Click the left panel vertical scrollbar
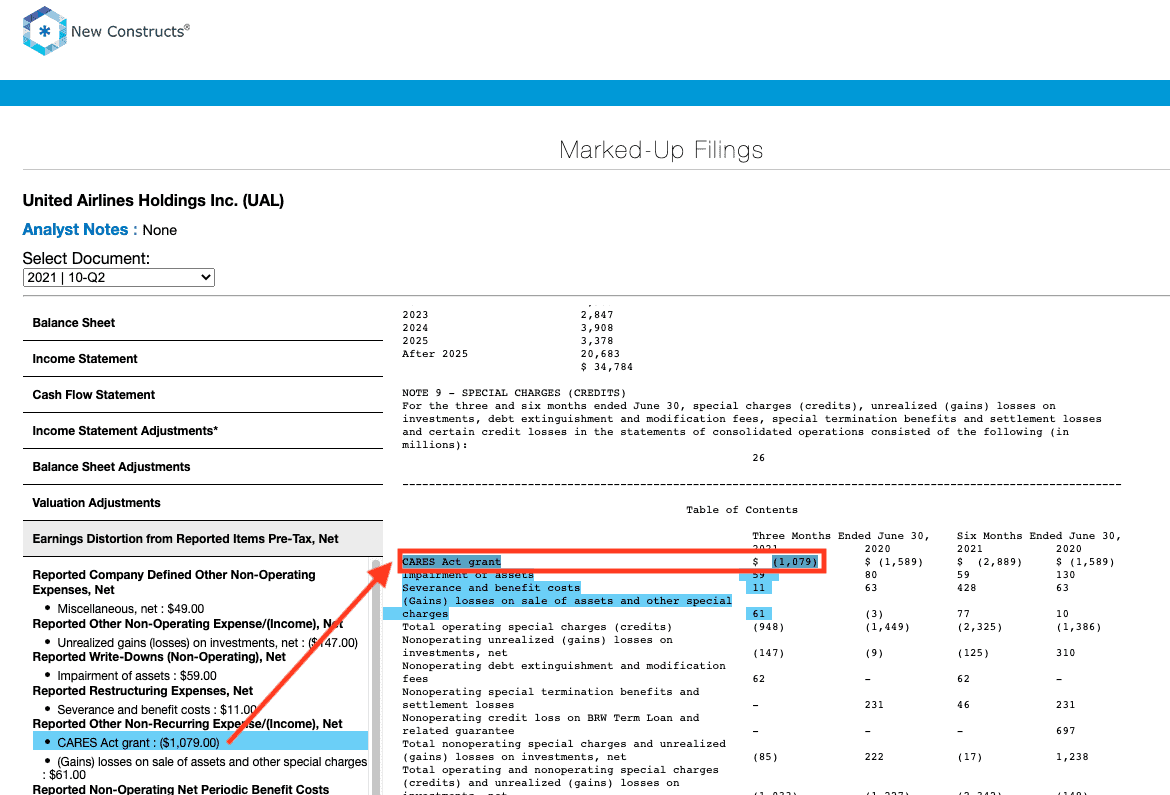Screen dimensions: 1170x795 pyautogui.click(x=376, y=676)
